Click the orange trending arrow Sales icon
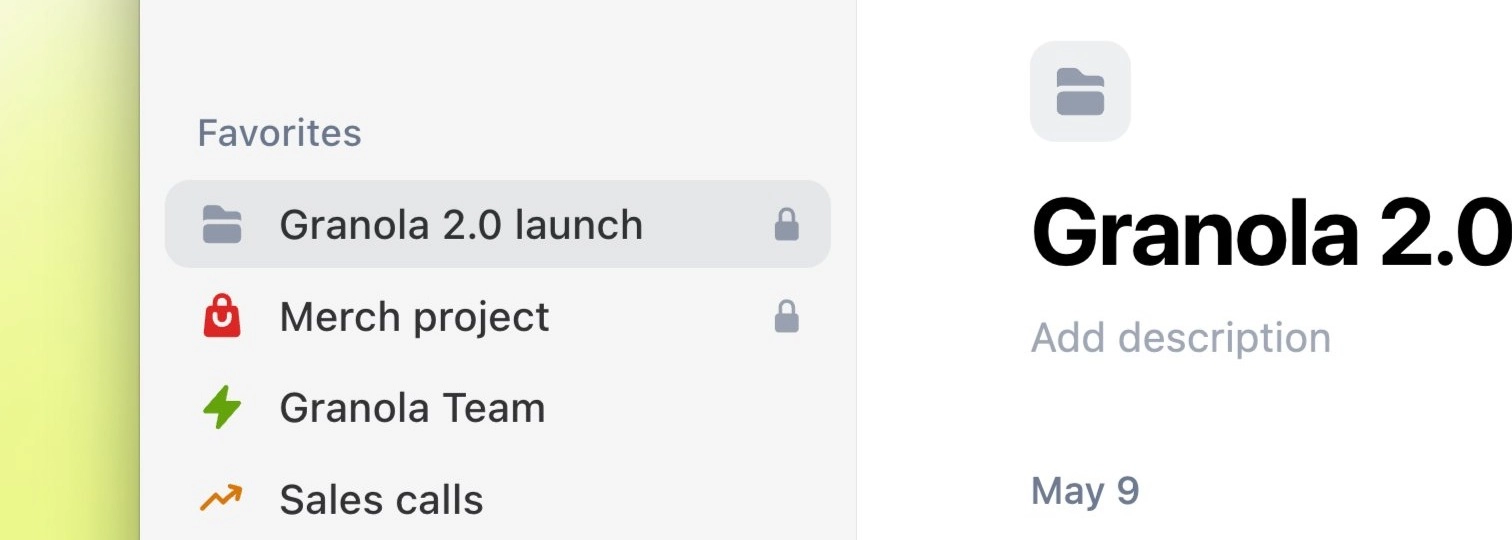1512x540 pixels. point(221,498)
